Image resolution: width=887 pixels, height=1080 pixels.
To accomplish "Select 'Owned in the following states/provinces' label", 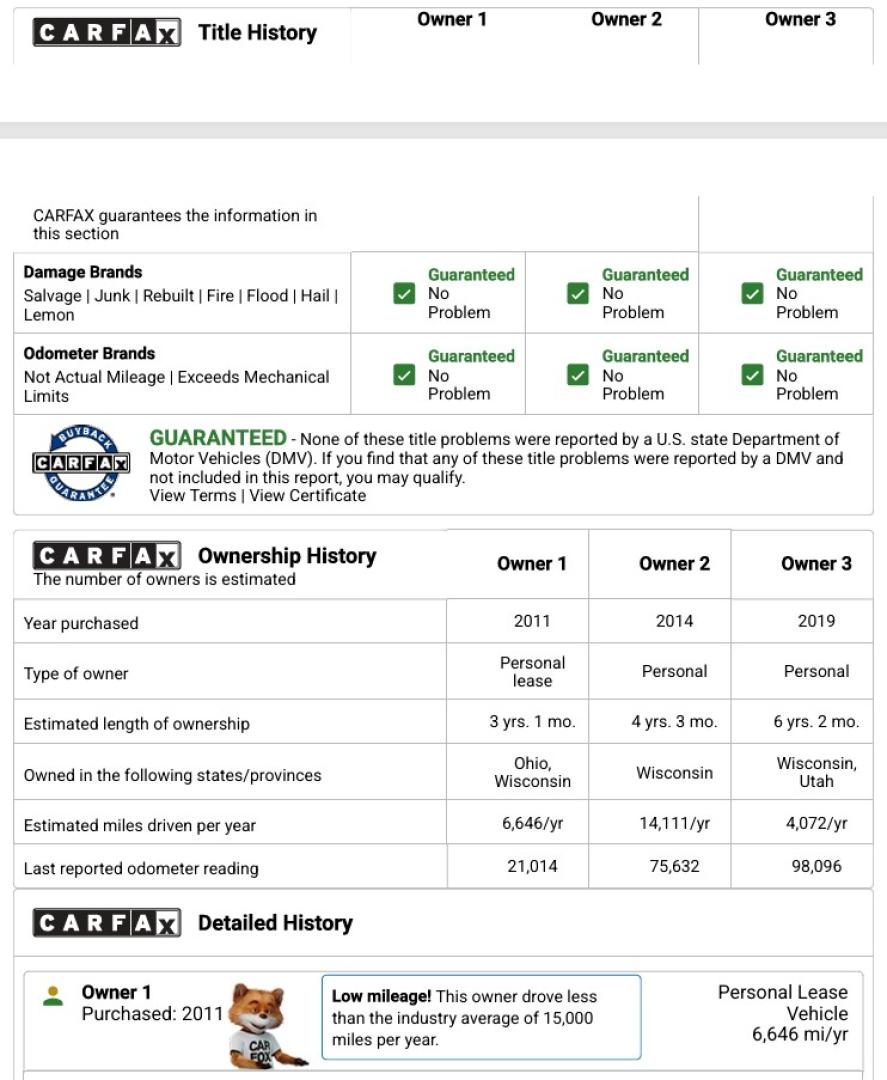I will [172, 775].
